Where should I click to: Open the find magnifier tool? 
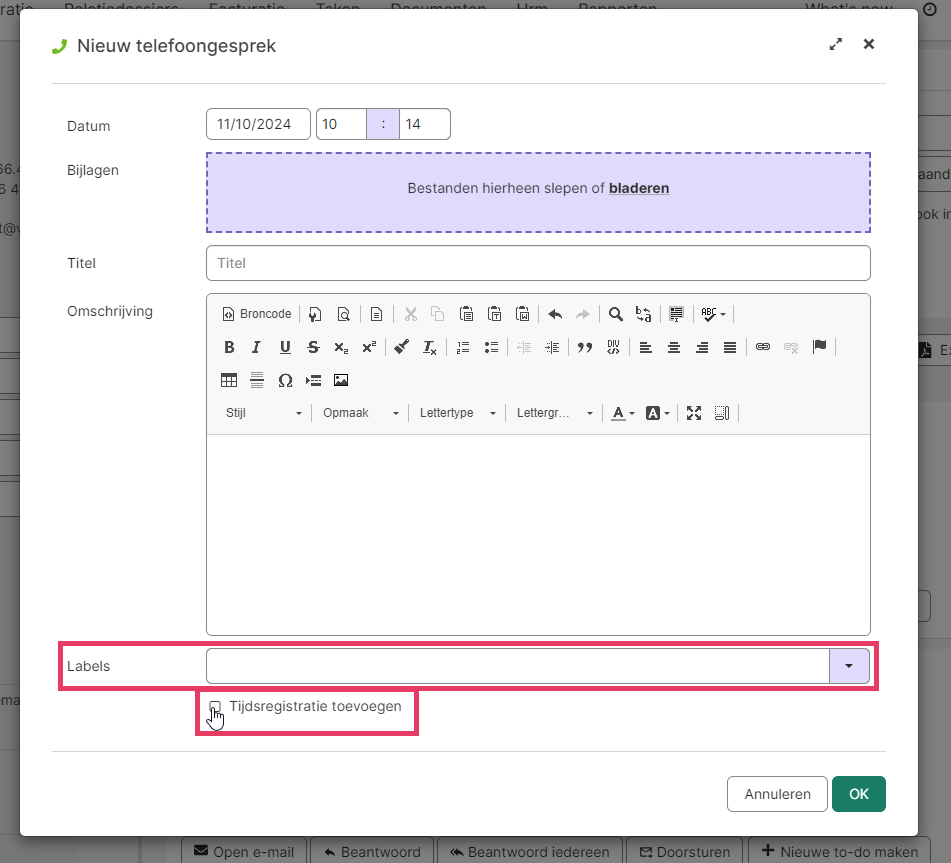616,314
